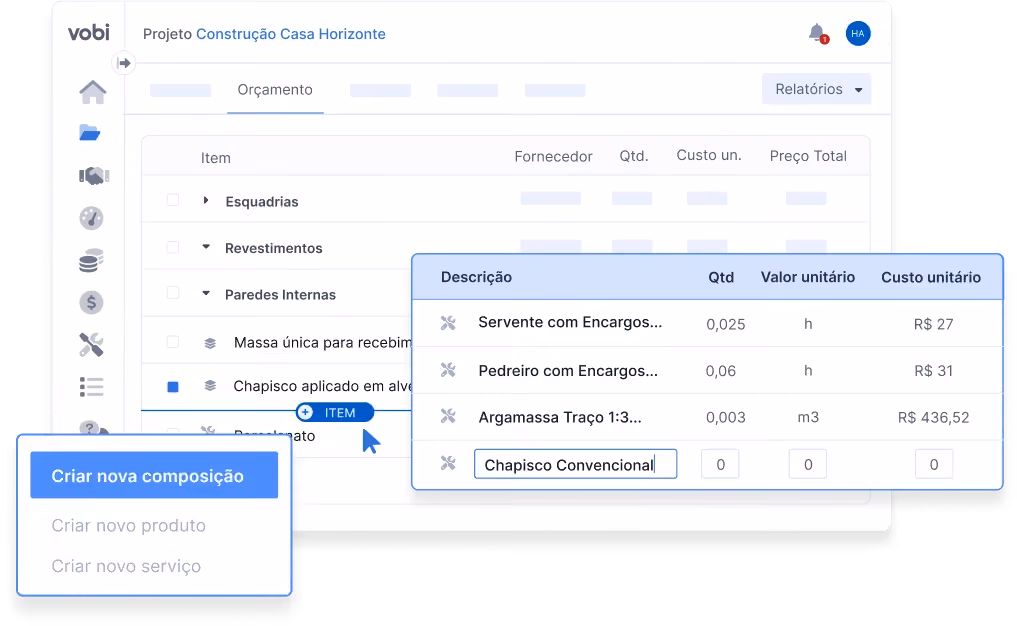Click the Valor unitário input in last row
This screenshot has height=626, width=1017.
808,464
